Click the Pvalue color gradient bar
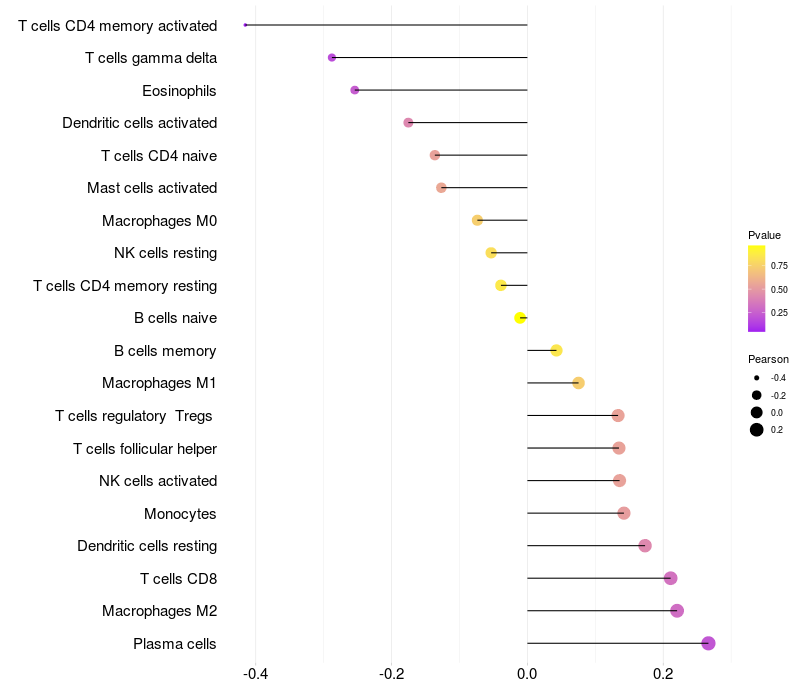800x700 pixels. (x=757, y=288)
